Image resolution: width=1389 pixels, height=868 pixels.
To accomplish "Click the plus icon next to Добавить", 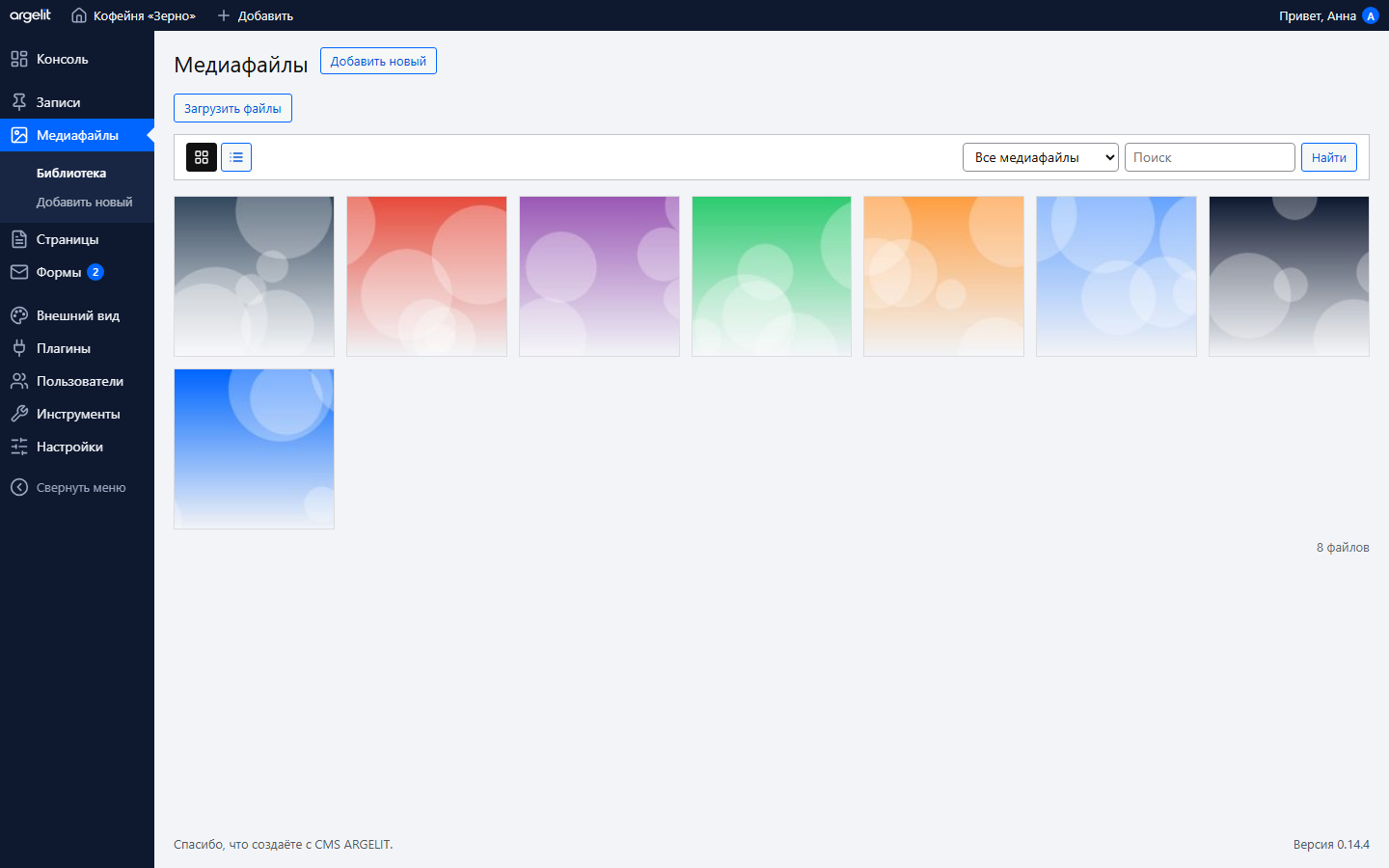I will point(224,15).
